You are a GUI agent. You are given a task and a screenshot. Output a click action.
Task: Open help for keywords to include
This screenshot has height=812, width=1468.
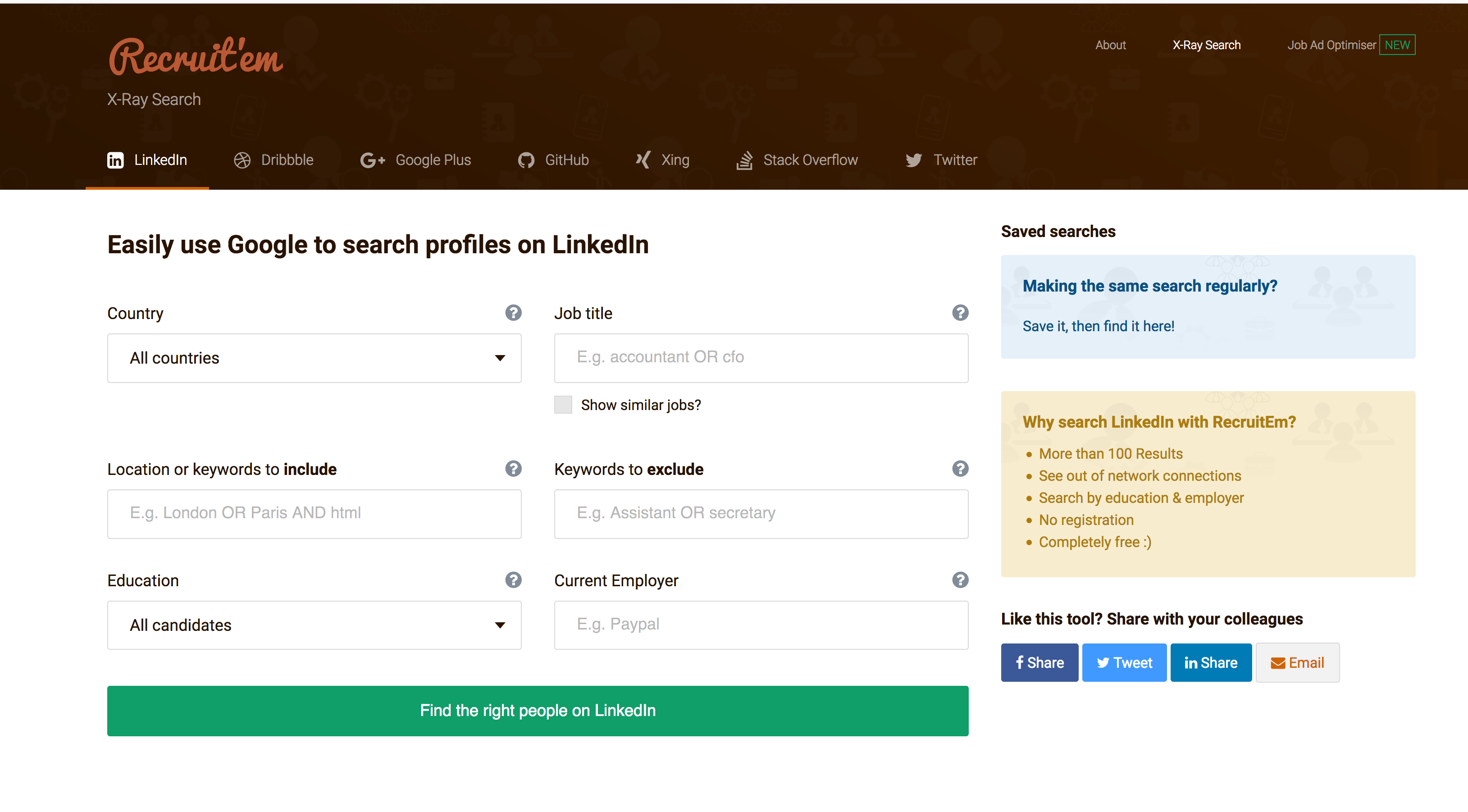coord(513,468)
